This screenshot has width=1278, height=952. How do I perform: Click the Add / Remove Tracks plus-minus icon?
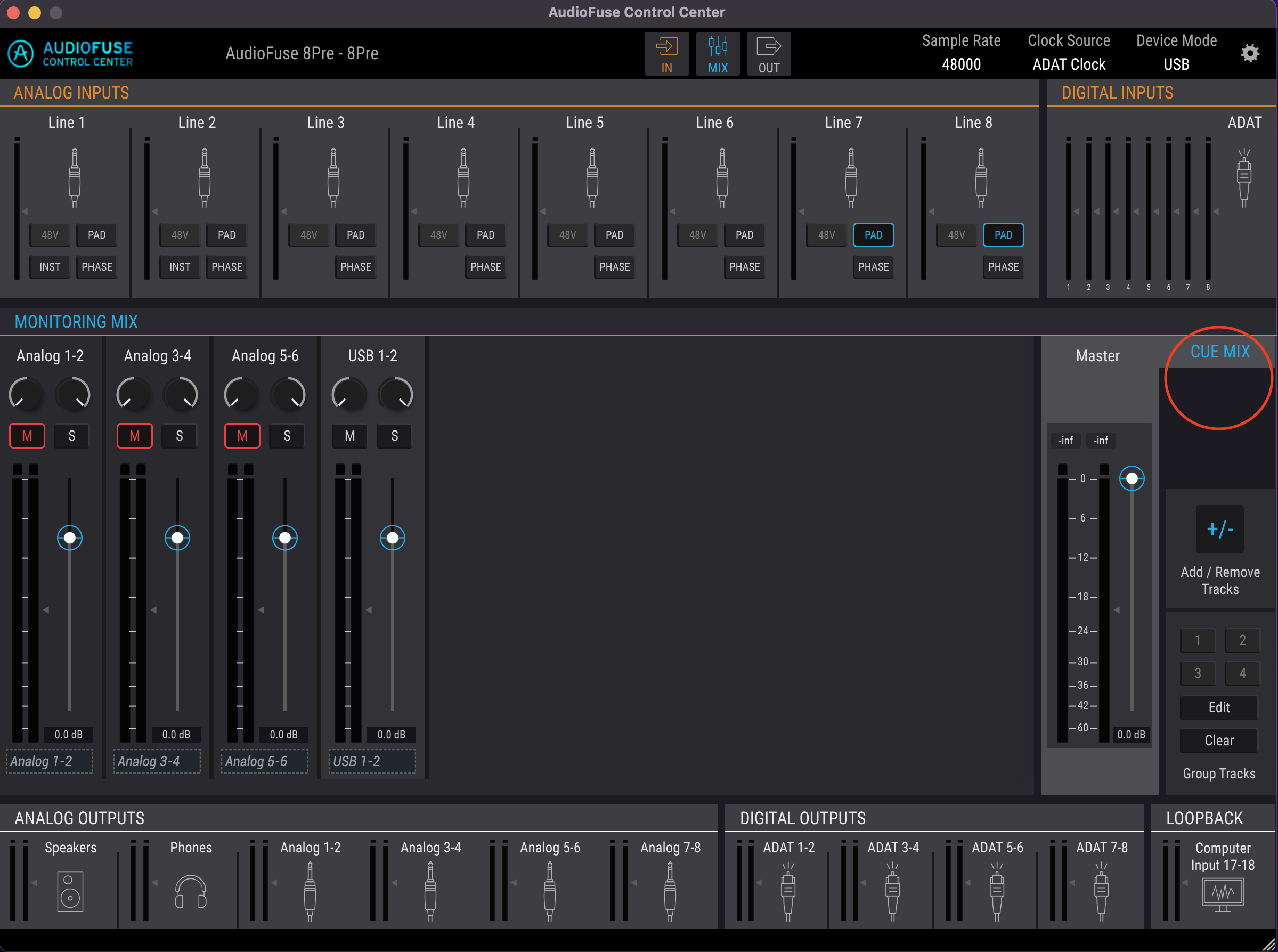tap(1219, 529)
